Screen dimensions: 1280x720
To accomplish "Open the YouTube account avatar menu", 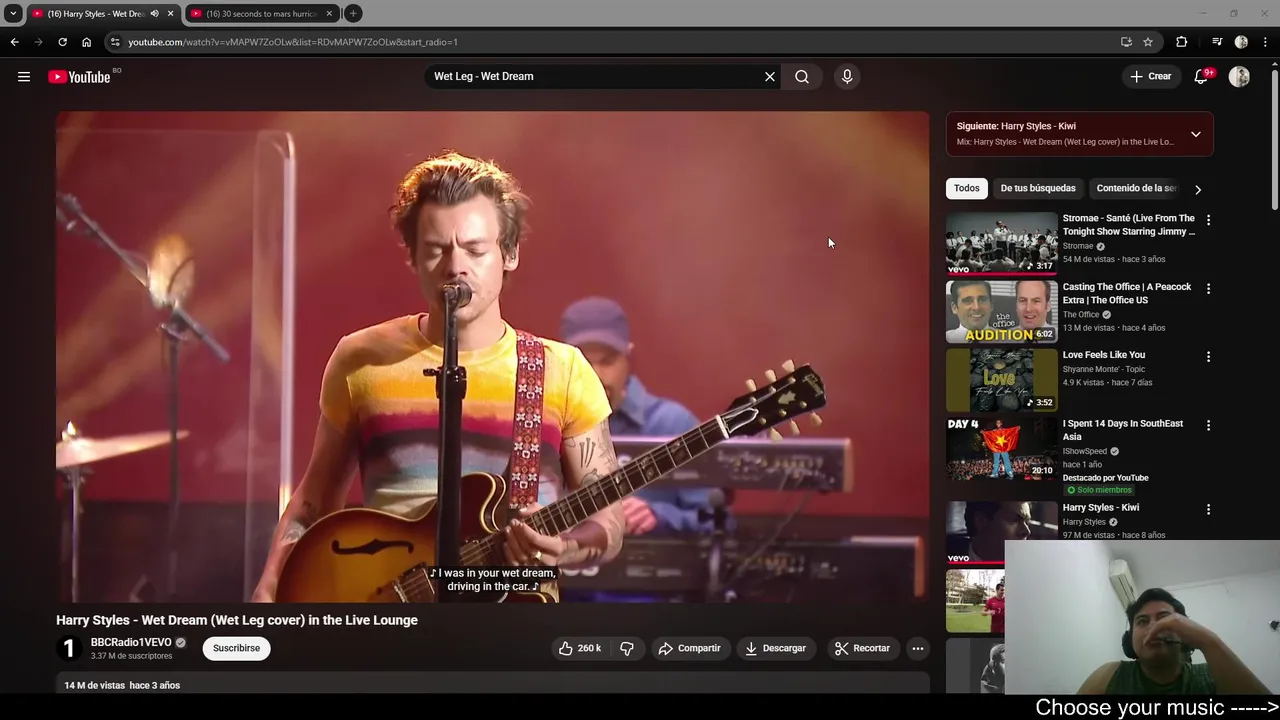I will [x=1239, y=77].
